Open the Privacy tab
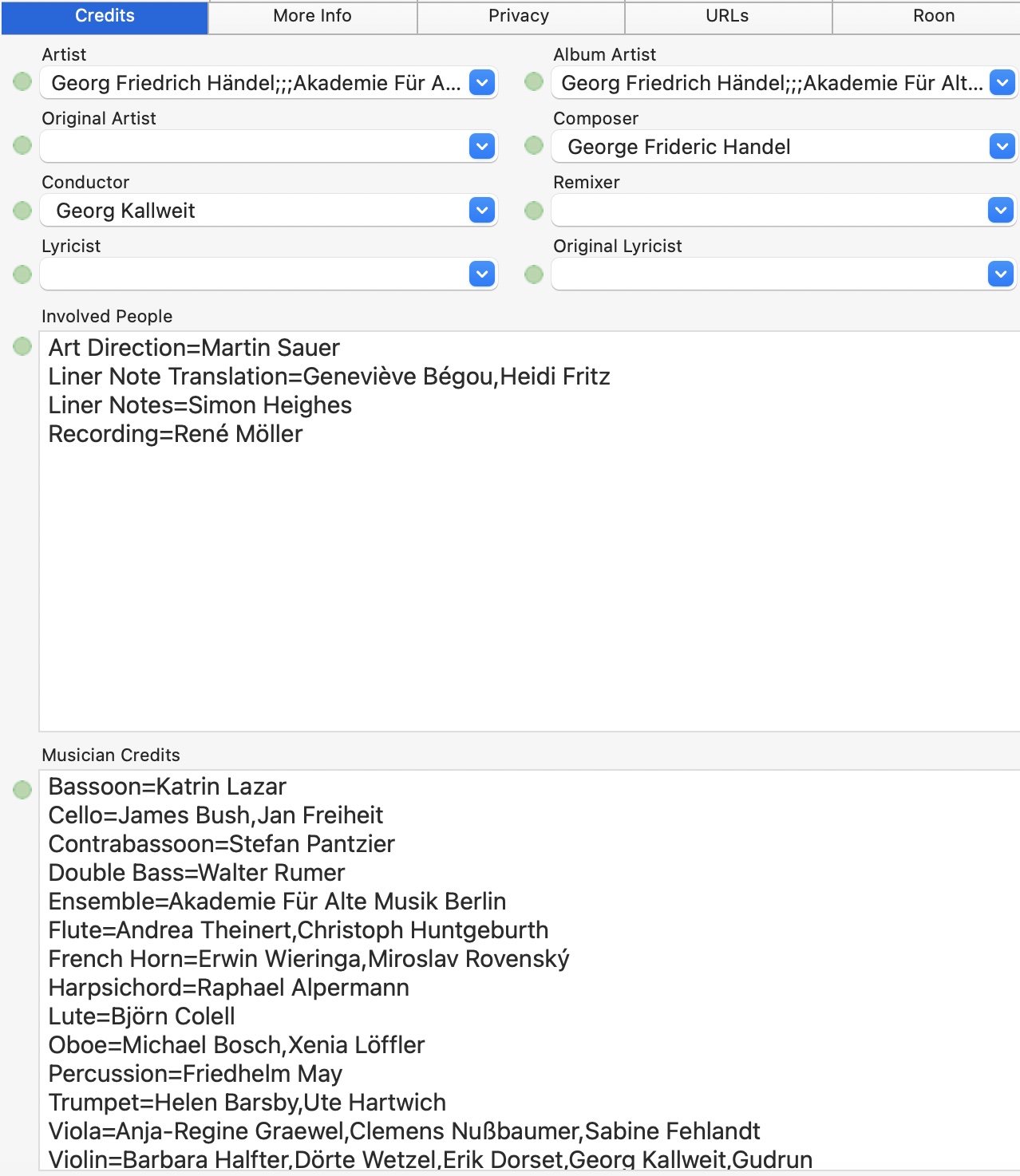The image size is (1020, 1176). coord(519,16)
